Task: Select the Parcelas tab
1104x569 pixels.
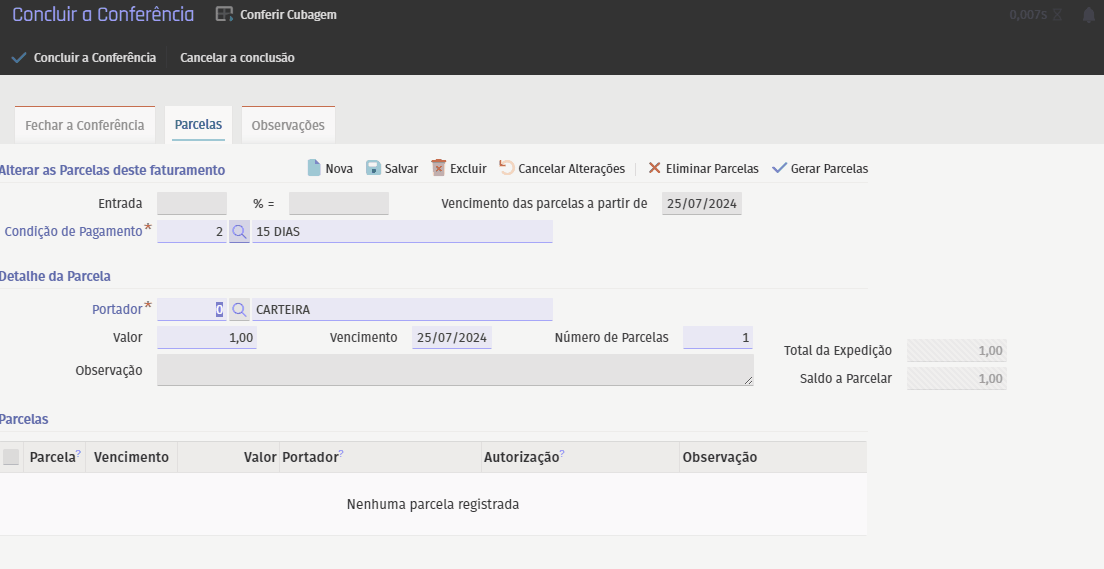Action: click(198, 126)
